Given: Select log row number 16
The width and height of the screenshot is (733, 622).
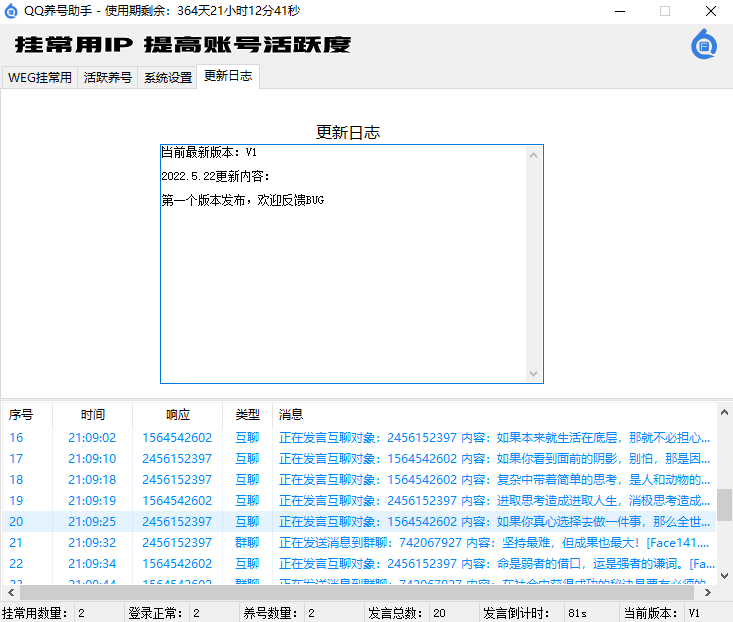Looking at the screenshot, I should [x=300, y=438].
